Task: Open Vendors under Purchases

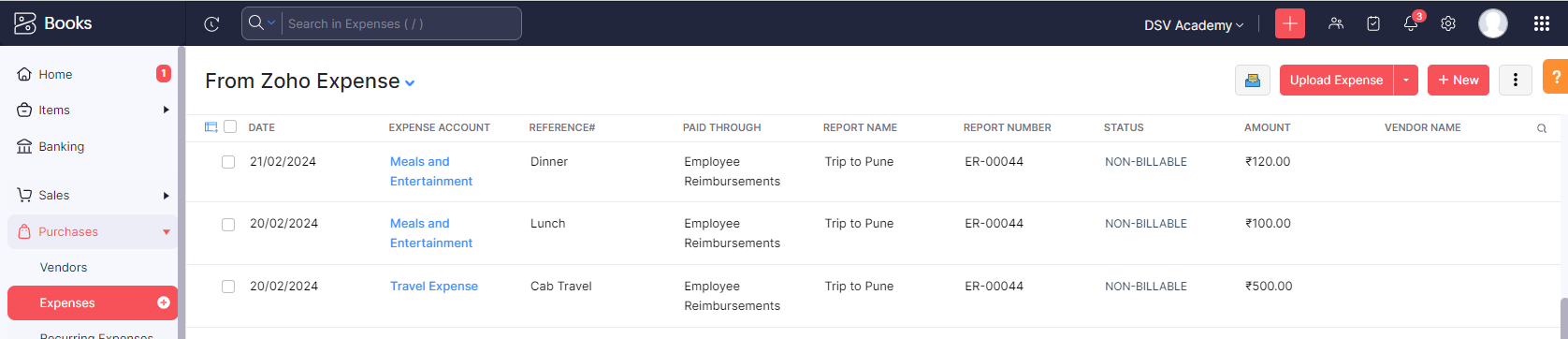Action: coord(64,267)
